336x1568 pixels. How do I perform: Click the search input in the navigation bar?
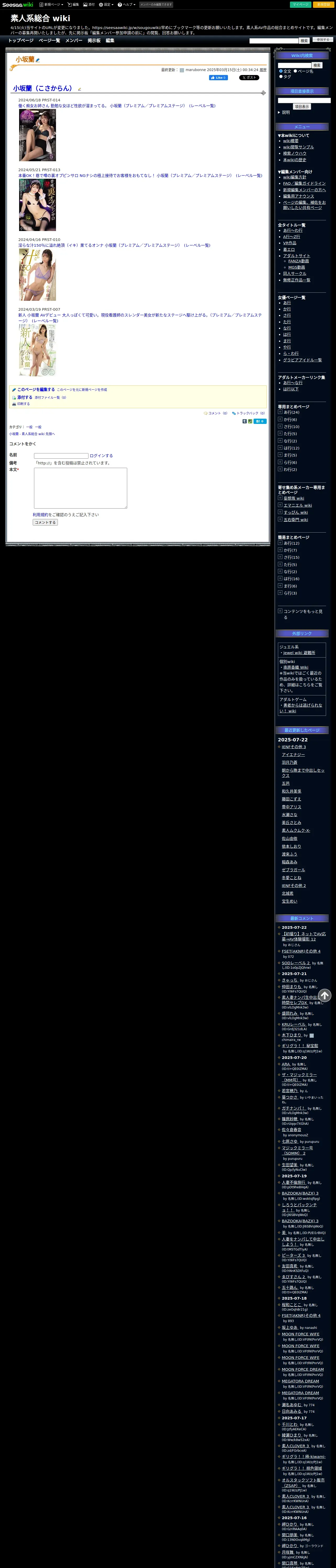coord(274,41)
